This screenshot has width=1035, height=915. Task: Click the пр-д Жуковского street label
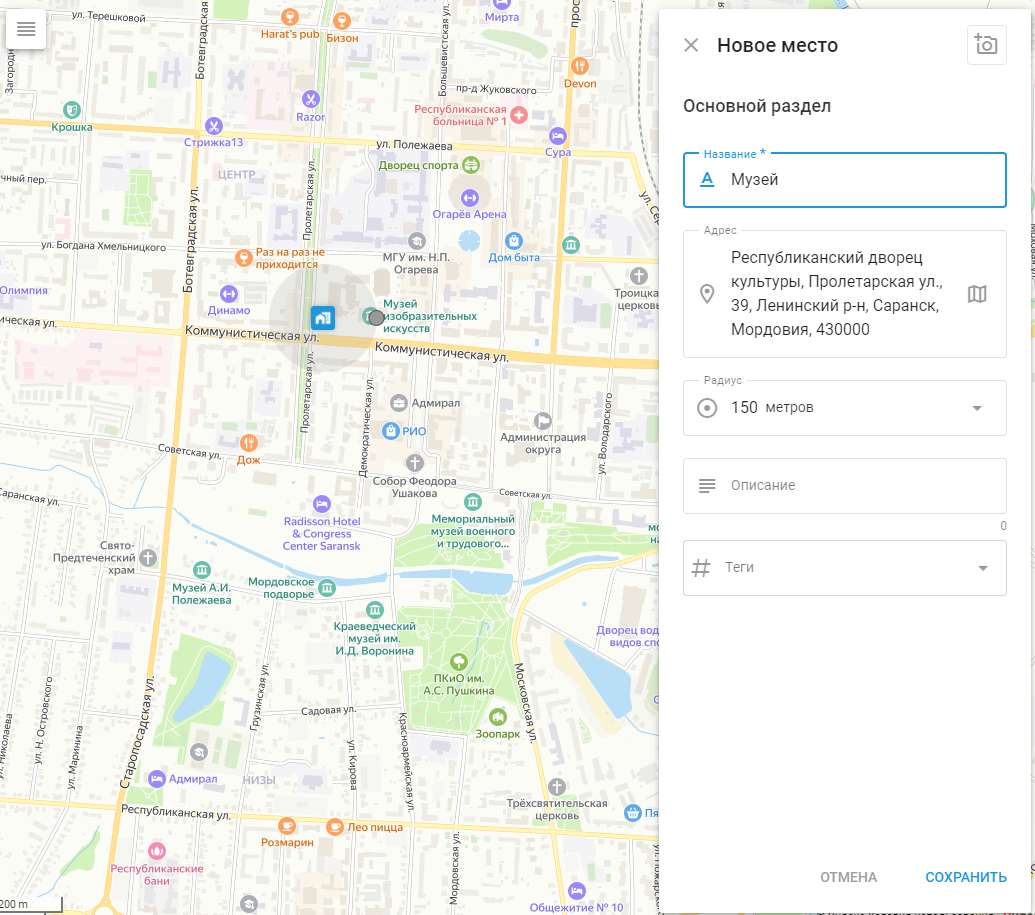click(496, 89)
